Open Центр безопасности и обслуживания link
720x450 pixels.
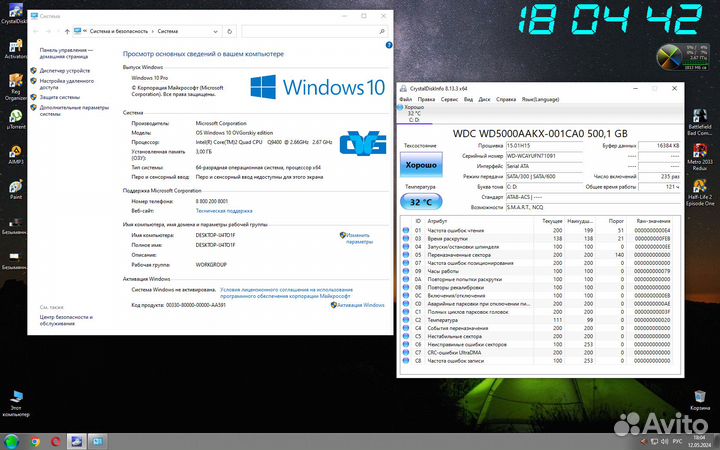66,320
